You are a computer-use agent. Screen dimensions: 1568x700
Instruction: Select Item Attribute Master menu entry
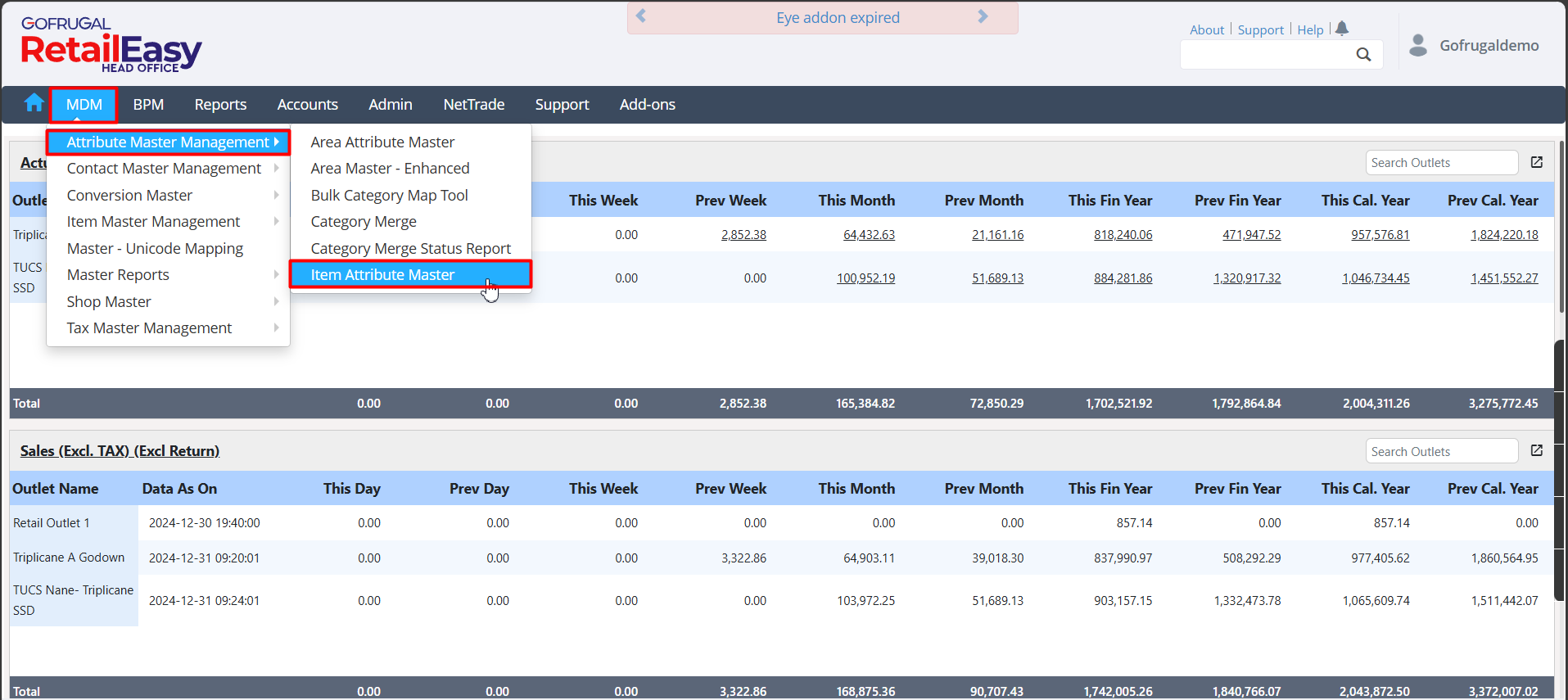[382, 275]
